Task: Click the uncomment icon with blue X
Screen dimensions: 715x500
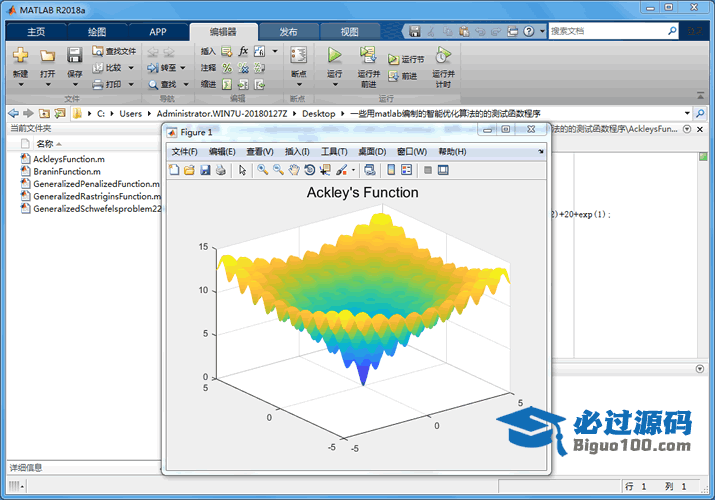Action: point(243,68)
